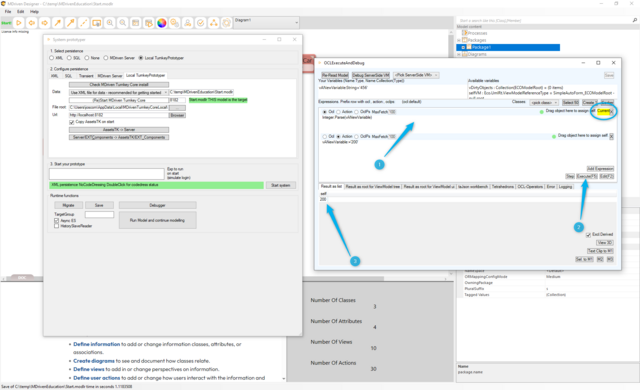Viewport: 640px width, 390px height.
Task: Select Action radio in first expression row
Action: pyautogui.click(x=338, y=112)
